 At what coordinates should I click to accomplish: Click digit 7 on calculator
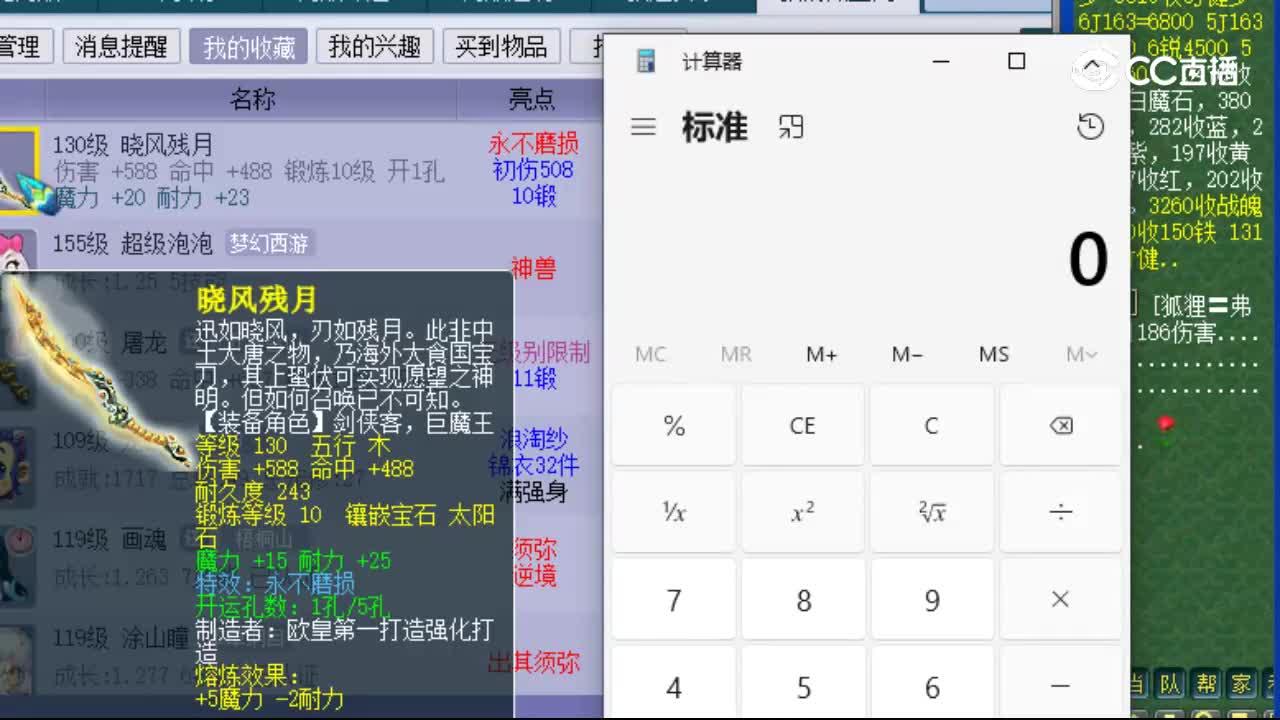click(x=673, y=600)
